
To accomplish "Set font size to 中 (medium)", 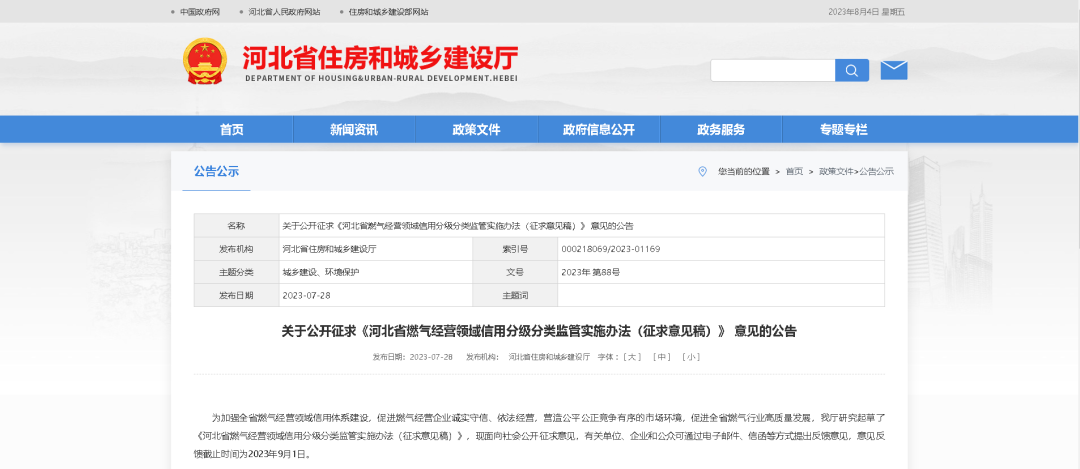I will [x=661, y=357].
